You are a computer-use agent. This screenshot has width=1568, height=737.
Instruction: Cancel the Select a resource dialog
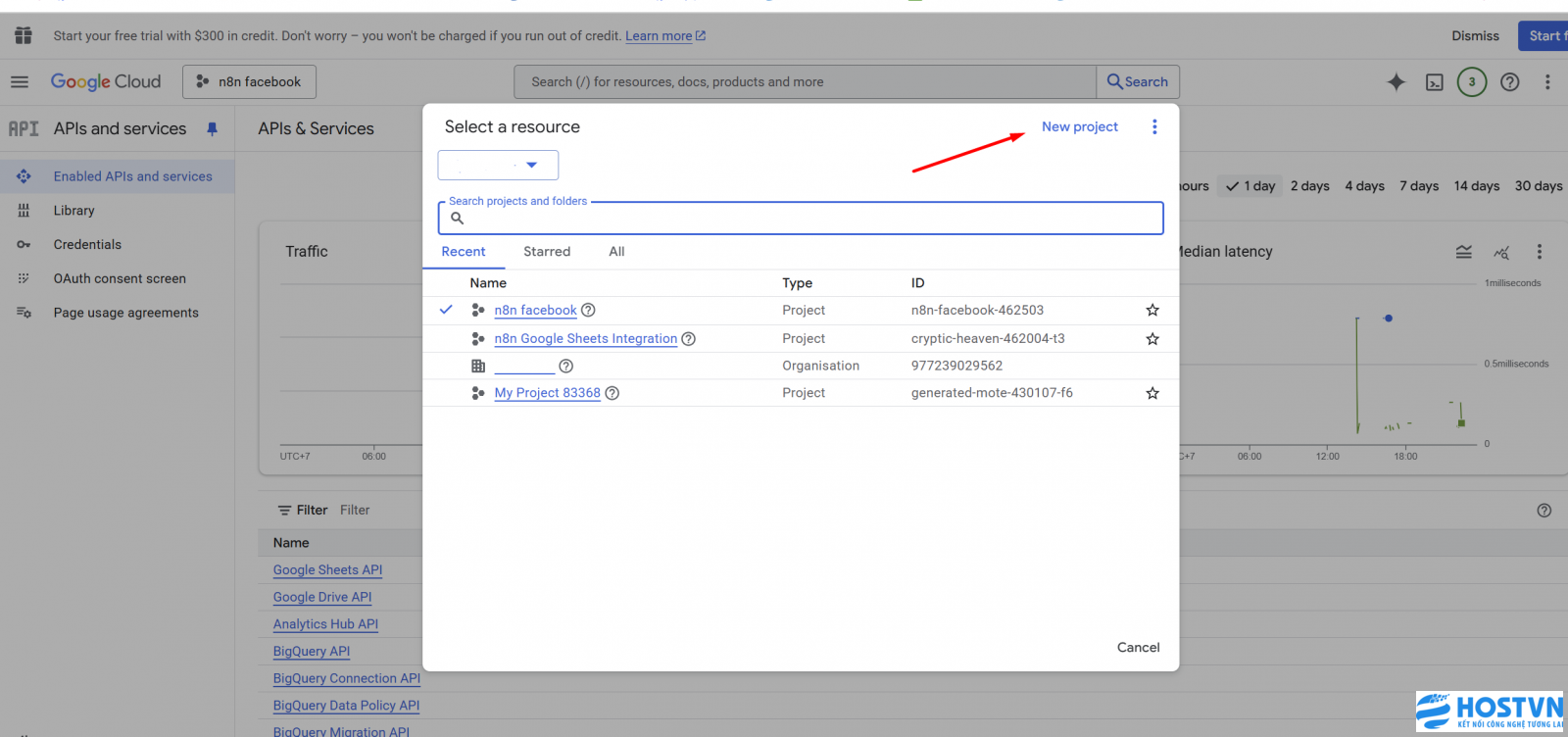pyautogui.click(x=1138, y=648)
